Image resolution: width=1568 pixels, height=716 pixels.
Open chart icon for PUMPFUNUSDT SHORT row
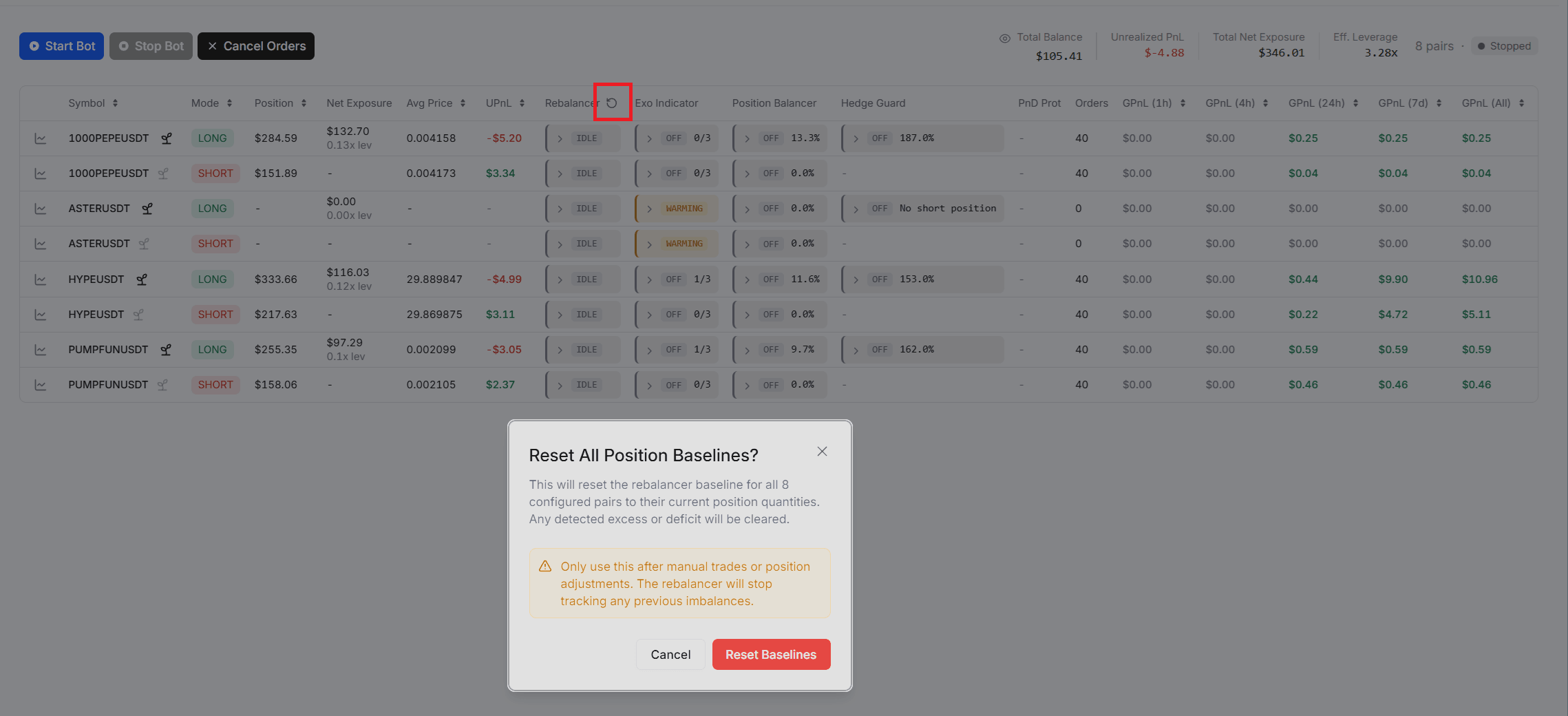tap(41, 385)
